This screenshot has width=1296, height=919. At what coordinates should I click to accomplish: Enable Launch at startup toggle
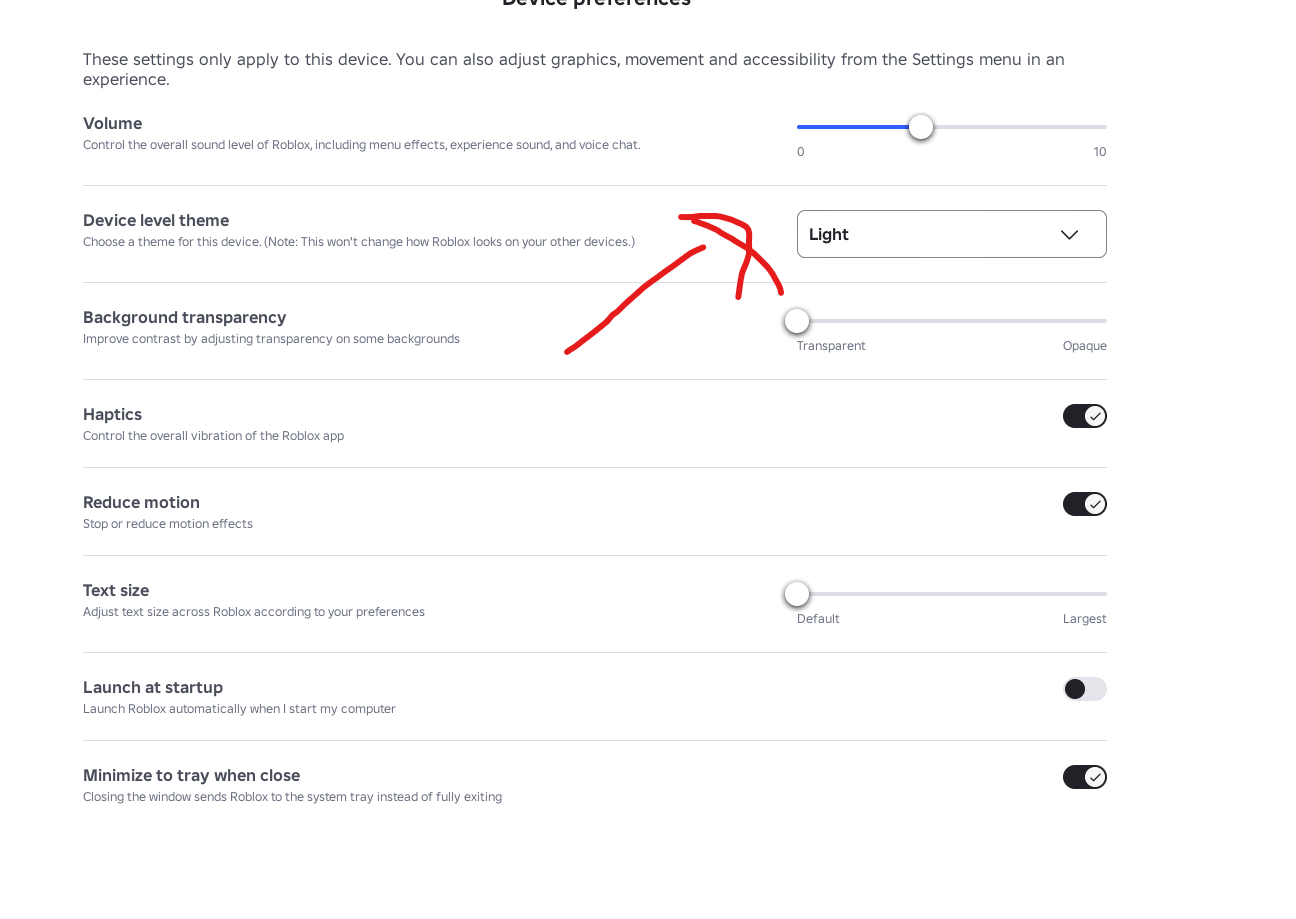pyautogui.click(x=1084, y=689)
